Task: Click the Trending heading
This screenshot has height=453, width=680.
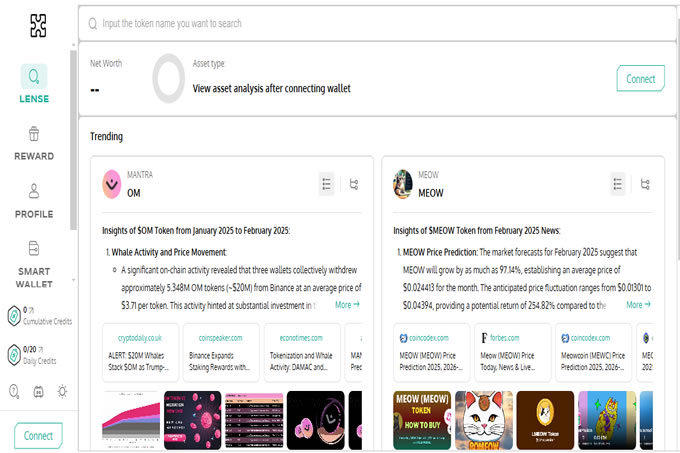Action: point(106,137)
